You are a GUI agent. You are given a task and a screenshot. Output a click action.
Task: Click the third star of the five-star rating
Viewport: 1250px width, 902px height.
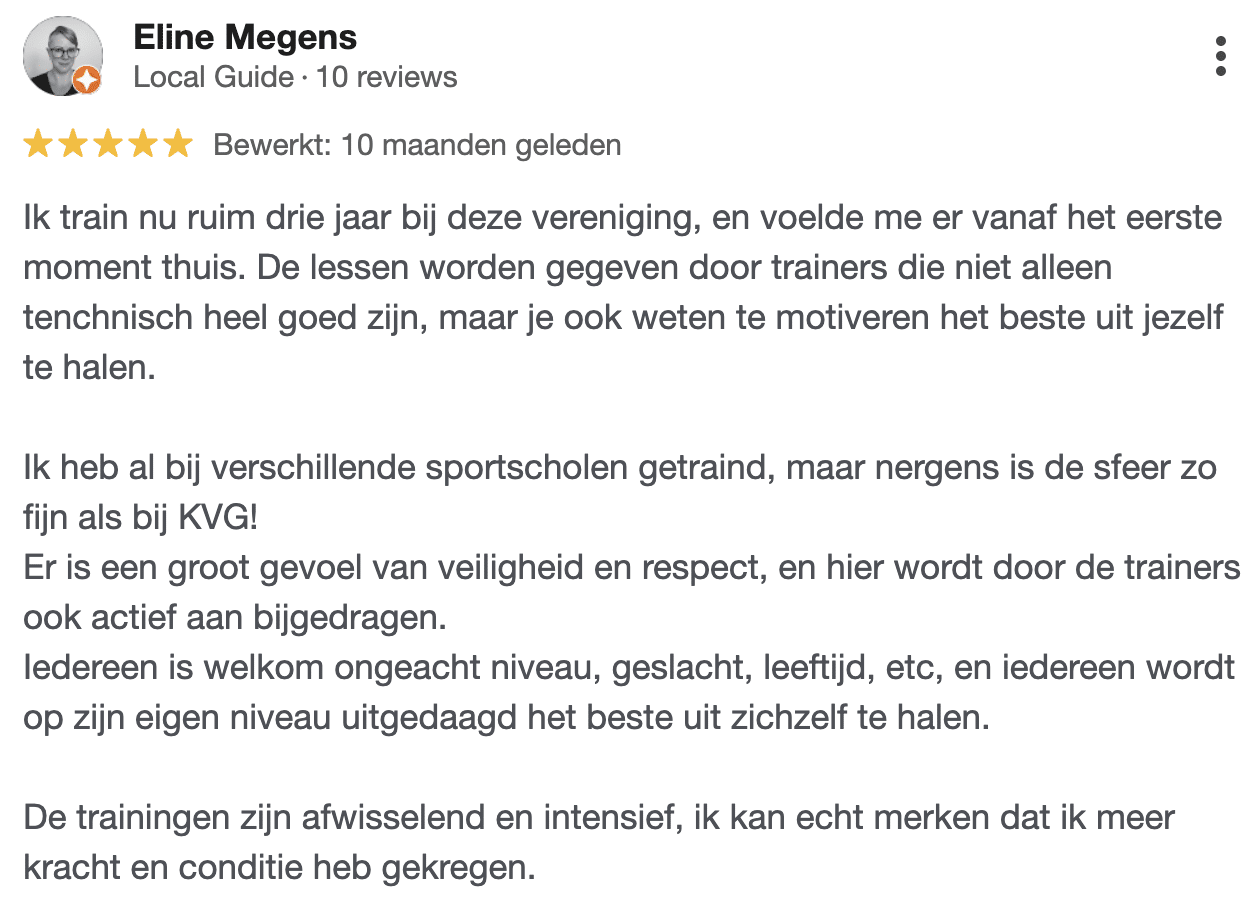(110, 144)
